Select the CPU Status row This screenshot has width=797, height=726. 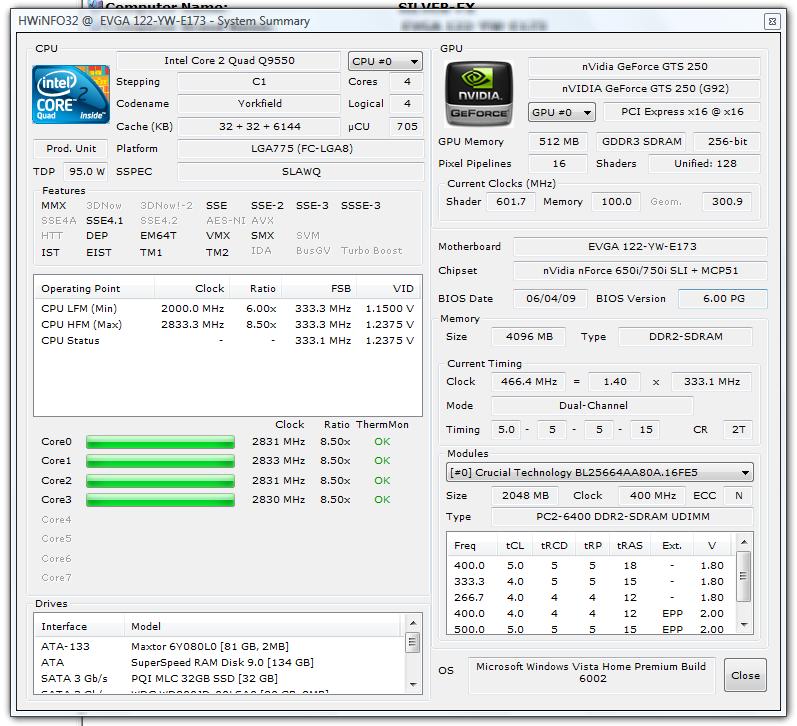pos(227,341)
